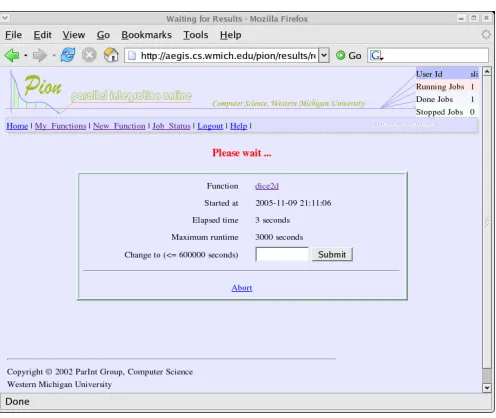Open the dice2d function link
Screen dimensions: 496x418
[267, 186]
